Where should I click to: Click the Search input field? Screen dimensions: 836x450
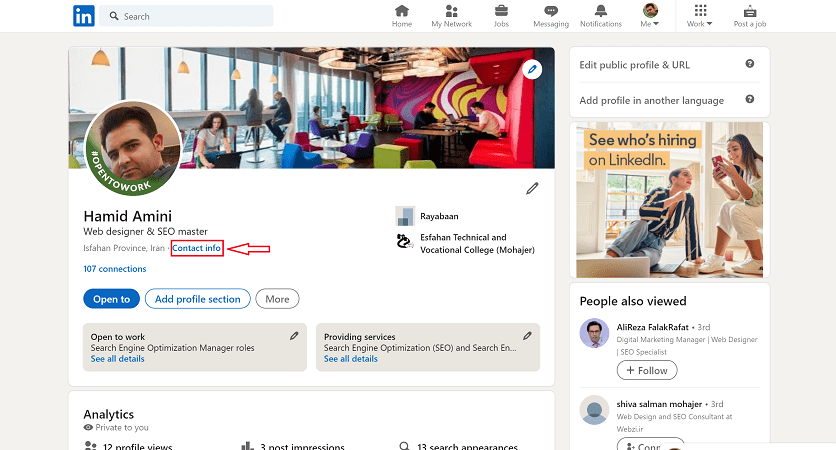click(187, 16)
